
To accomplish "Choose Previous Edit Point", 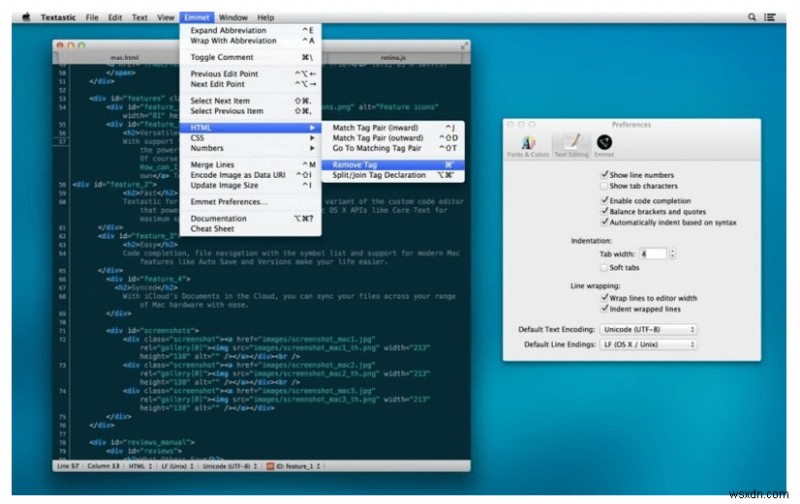I will (251, 73).
